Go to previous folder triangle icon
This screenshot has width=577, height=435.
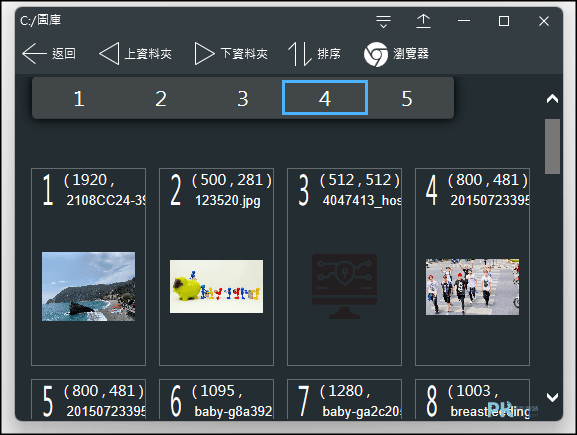109,54
